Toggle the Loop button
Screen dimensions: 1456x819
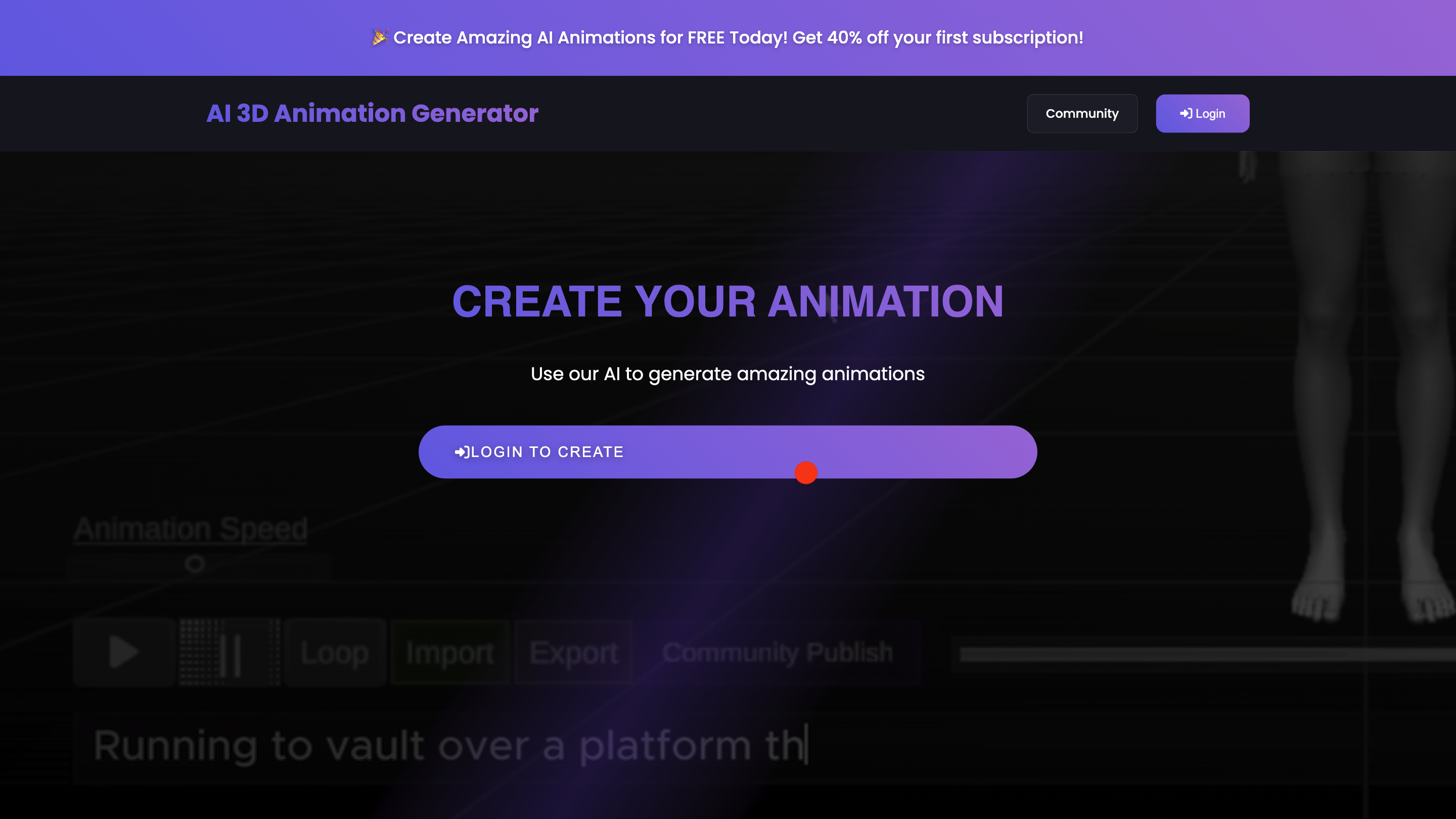coord(335,653)
